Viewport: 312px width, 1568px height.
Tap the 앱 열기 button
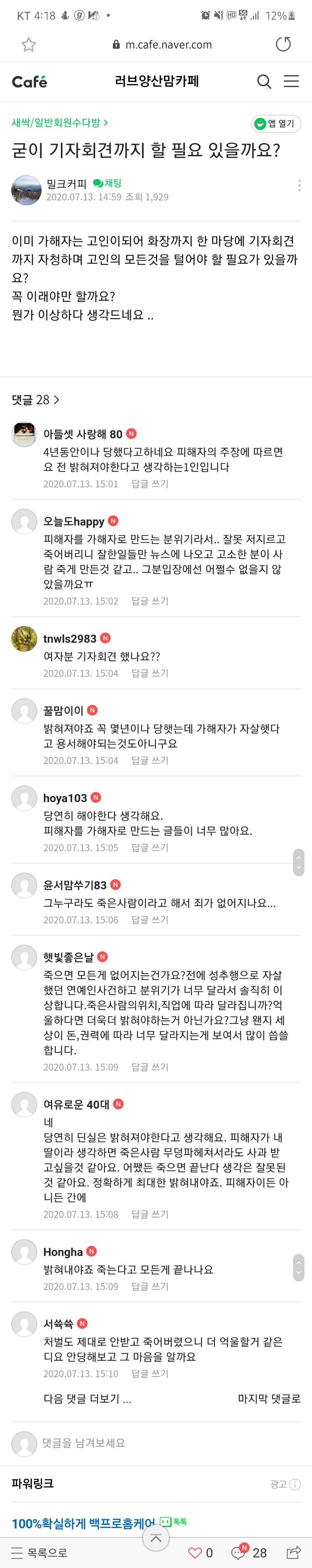click(x=276, y=124)
